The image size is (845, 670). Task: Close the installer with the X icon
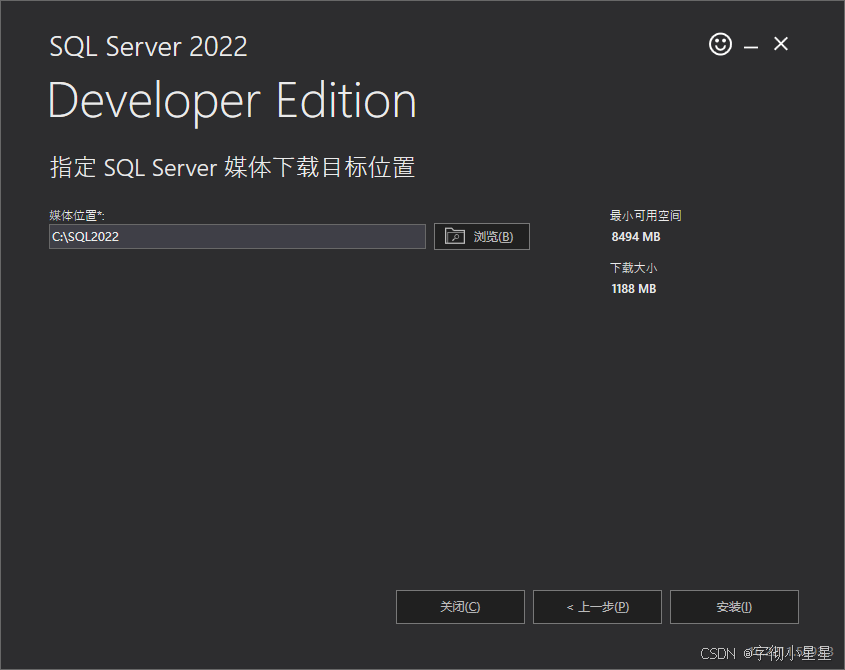781,44
